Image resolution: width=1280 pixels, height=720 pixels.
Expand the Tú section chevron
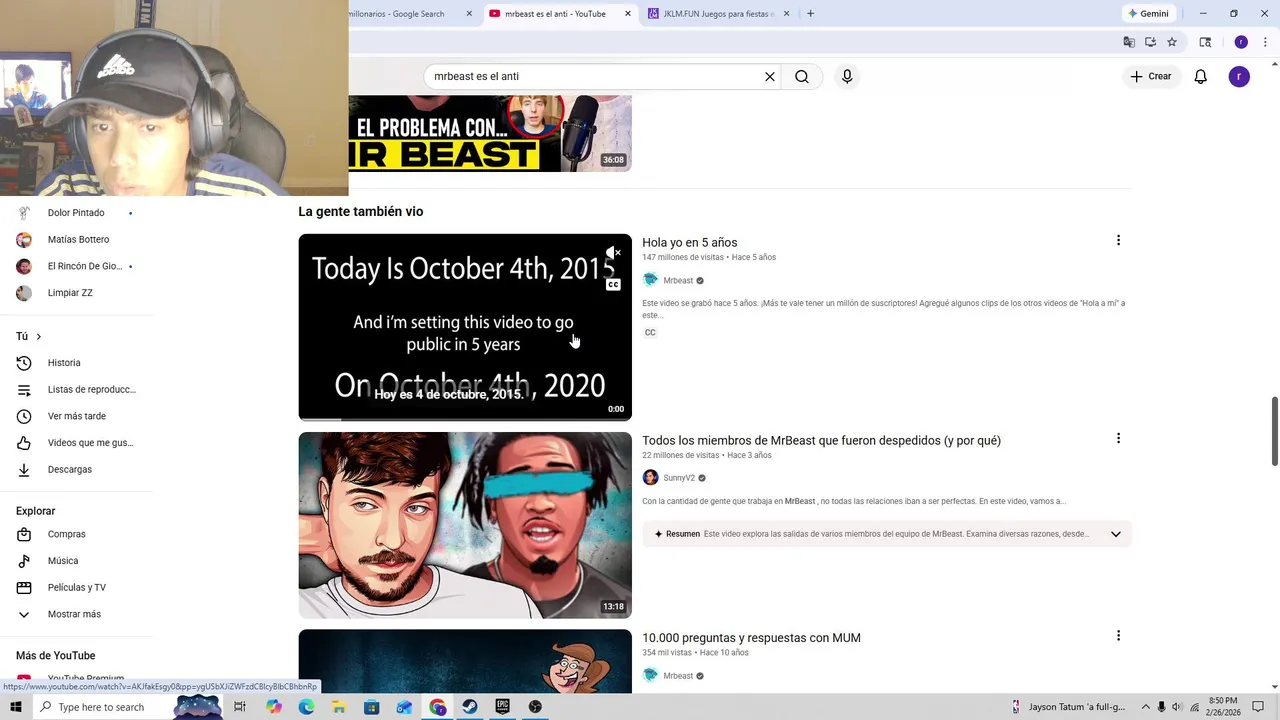(38, 337)
